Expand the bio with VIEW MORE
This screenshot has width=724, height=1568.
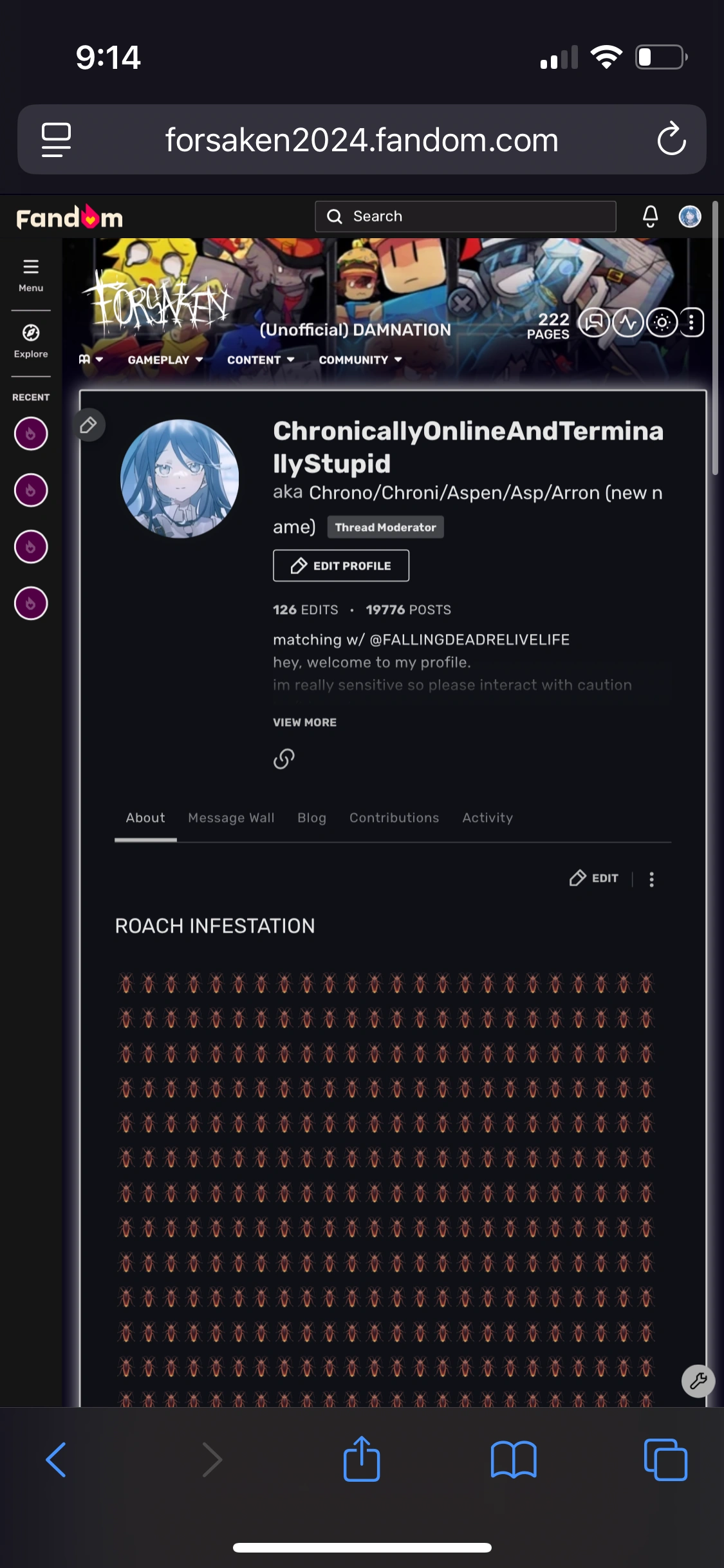[305, 722]
